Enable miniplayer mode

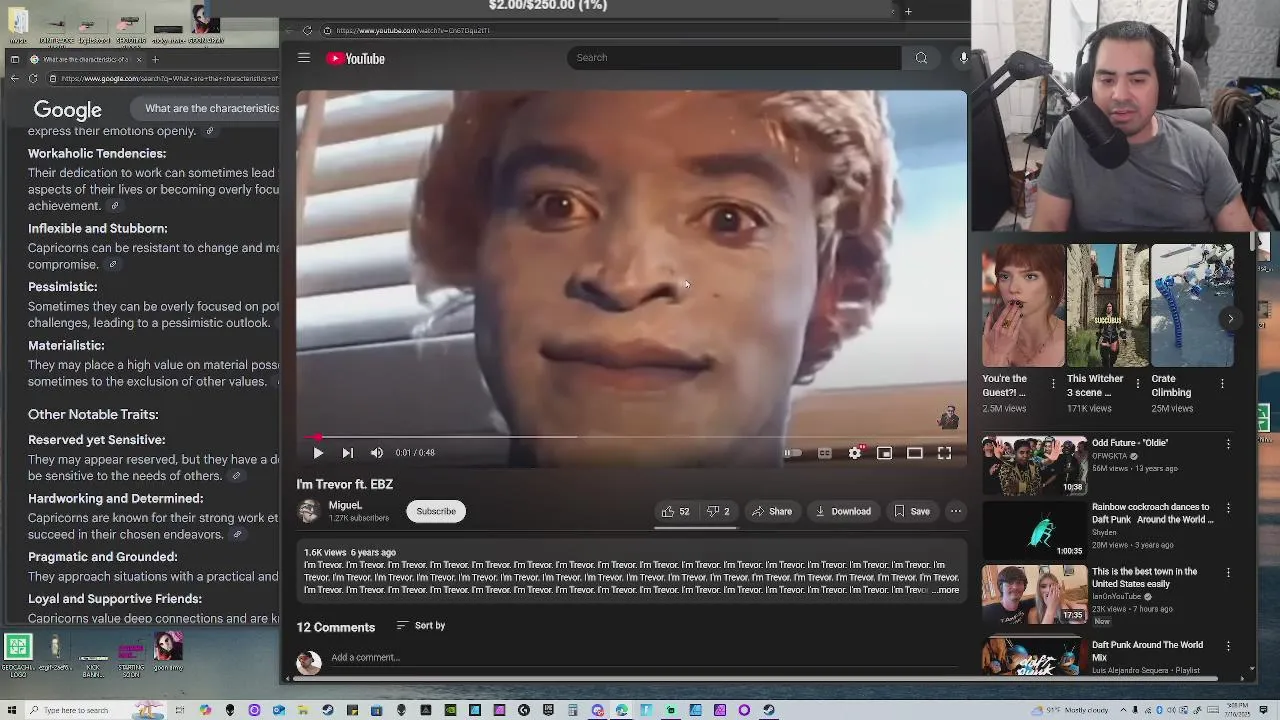[x=884, y=453]
